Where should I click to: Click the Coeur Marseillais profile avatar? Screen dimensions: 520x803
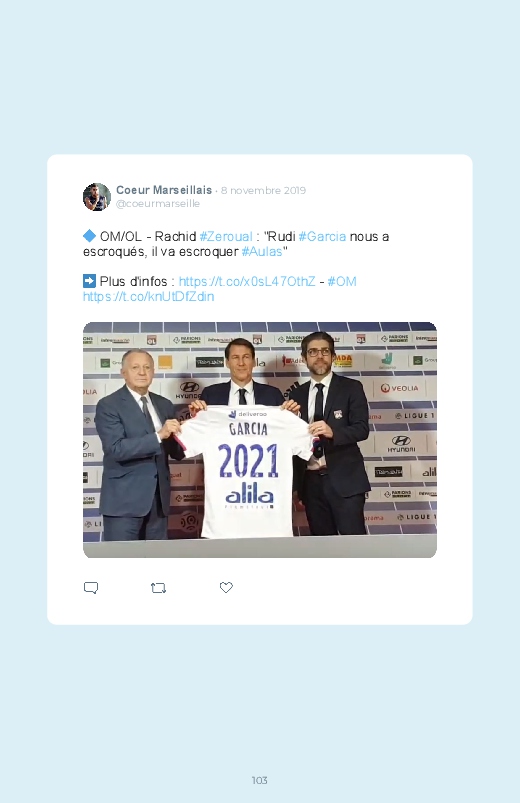coord(97,197)
